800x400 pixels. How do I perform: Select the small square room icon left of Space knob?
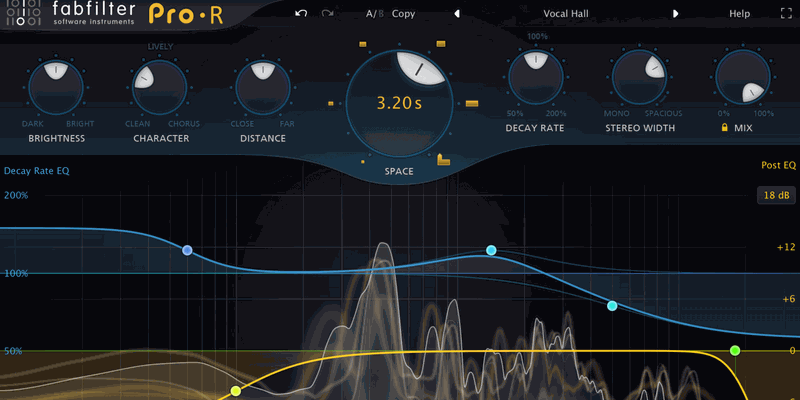(330, 102)
